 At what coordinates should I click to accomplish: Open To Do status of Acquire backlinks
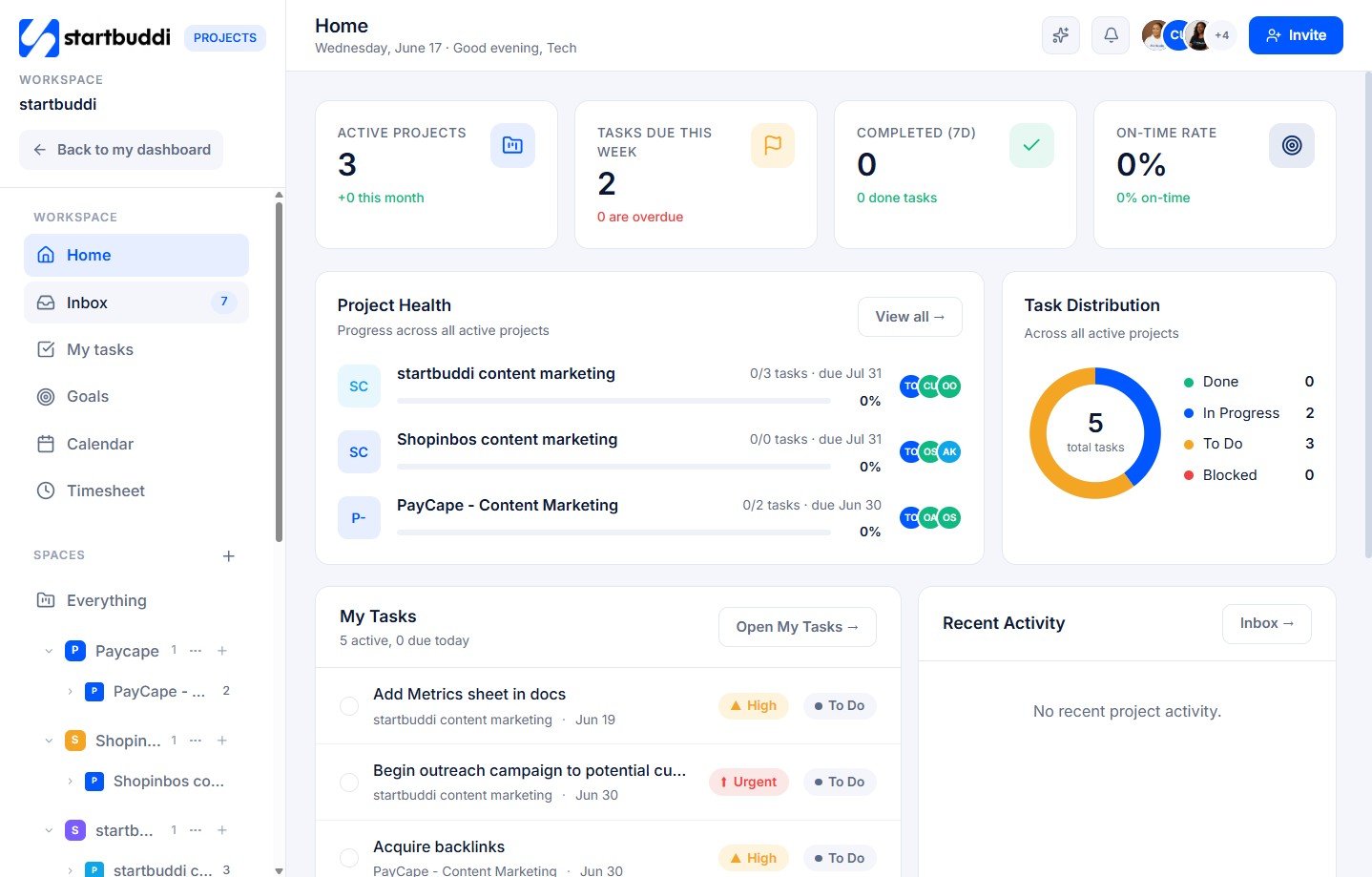coord(839,858)
